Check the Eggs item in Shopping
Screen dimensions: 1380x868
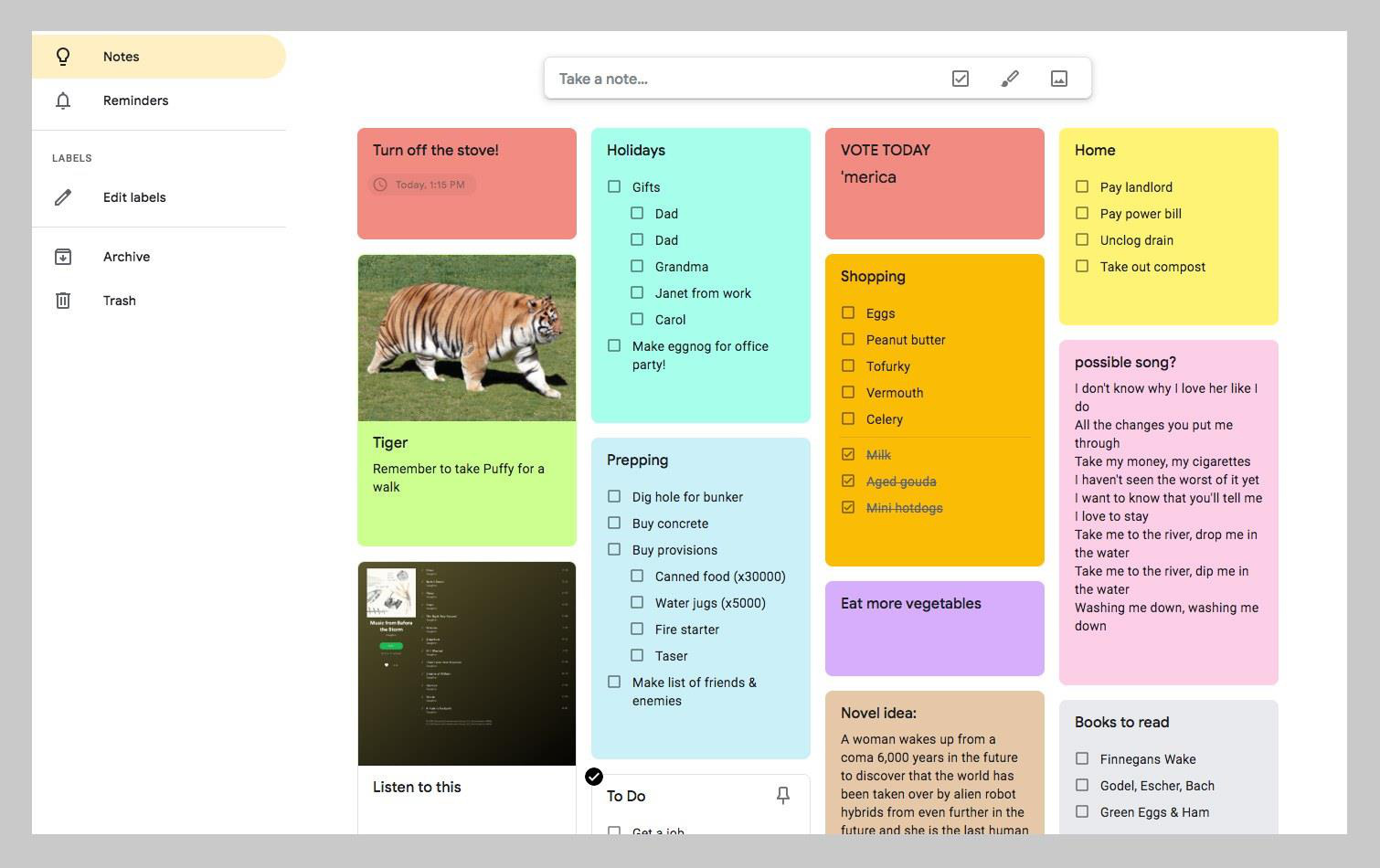(x=848, y=312)
